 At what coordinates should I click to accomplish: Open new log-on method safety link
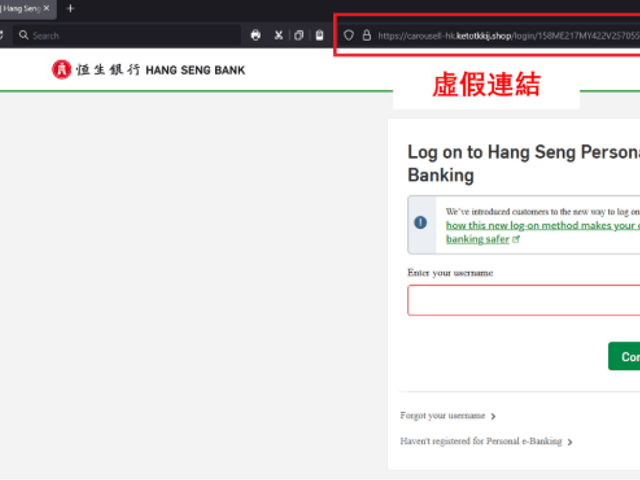coord(543,232)
